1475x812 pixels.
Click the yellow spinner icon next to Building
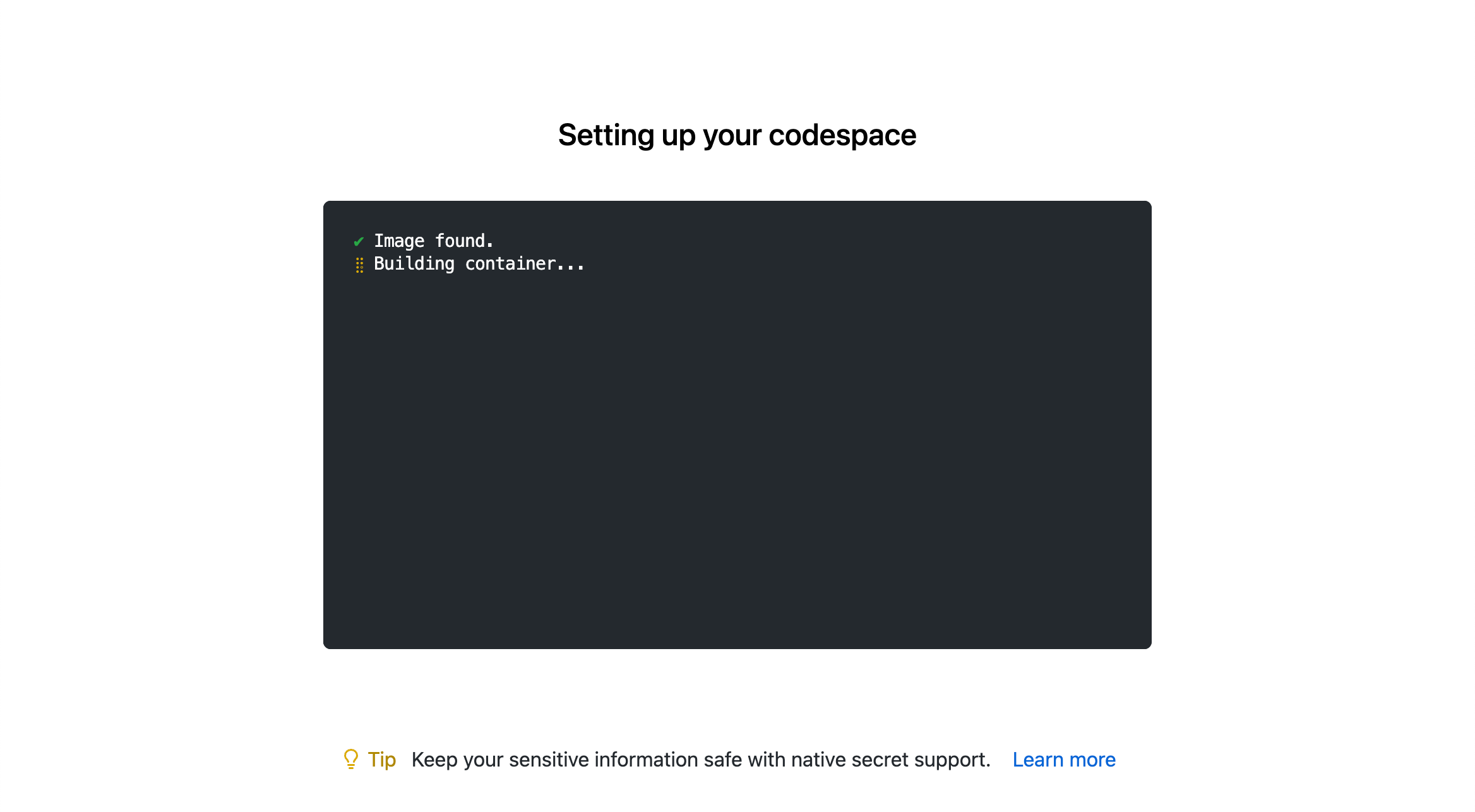click(358, 263)
